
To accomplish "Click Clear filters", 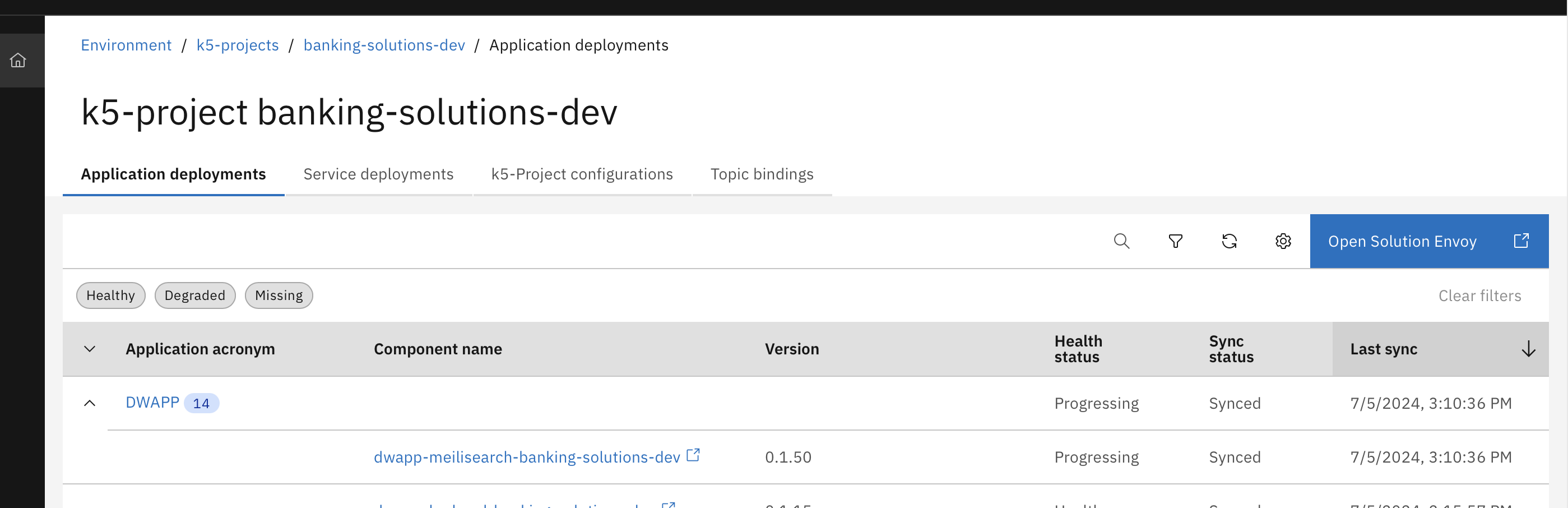I will 1479,295.
